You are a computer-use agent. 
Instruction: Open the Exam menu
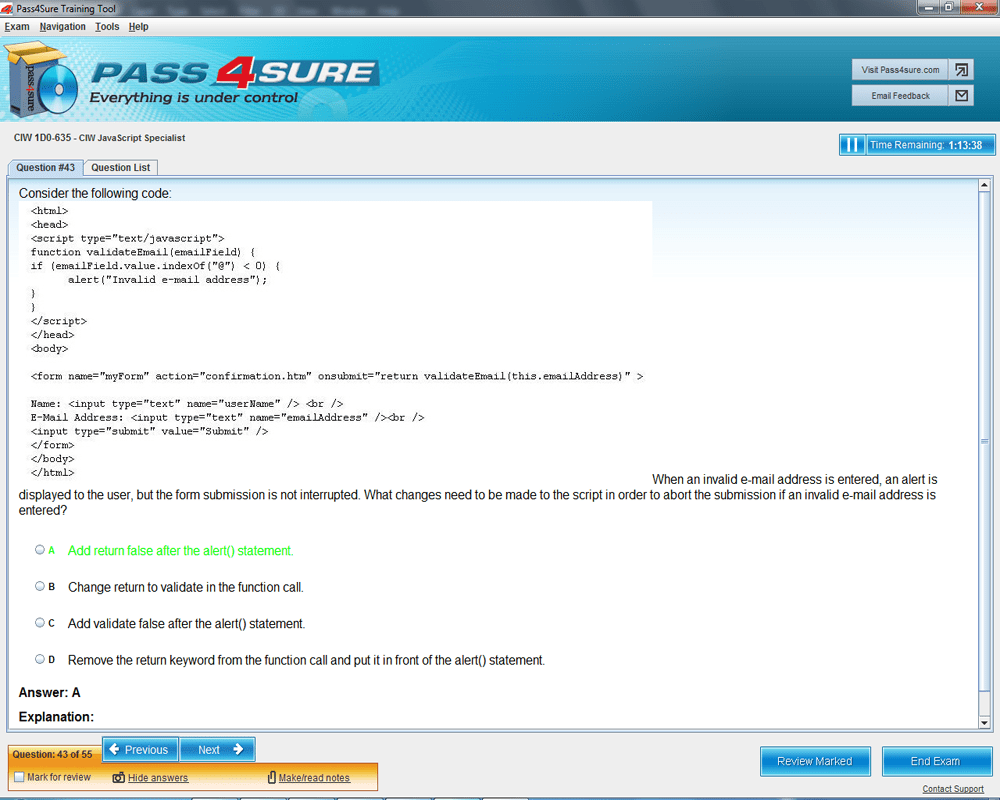(x=17, y=27)
